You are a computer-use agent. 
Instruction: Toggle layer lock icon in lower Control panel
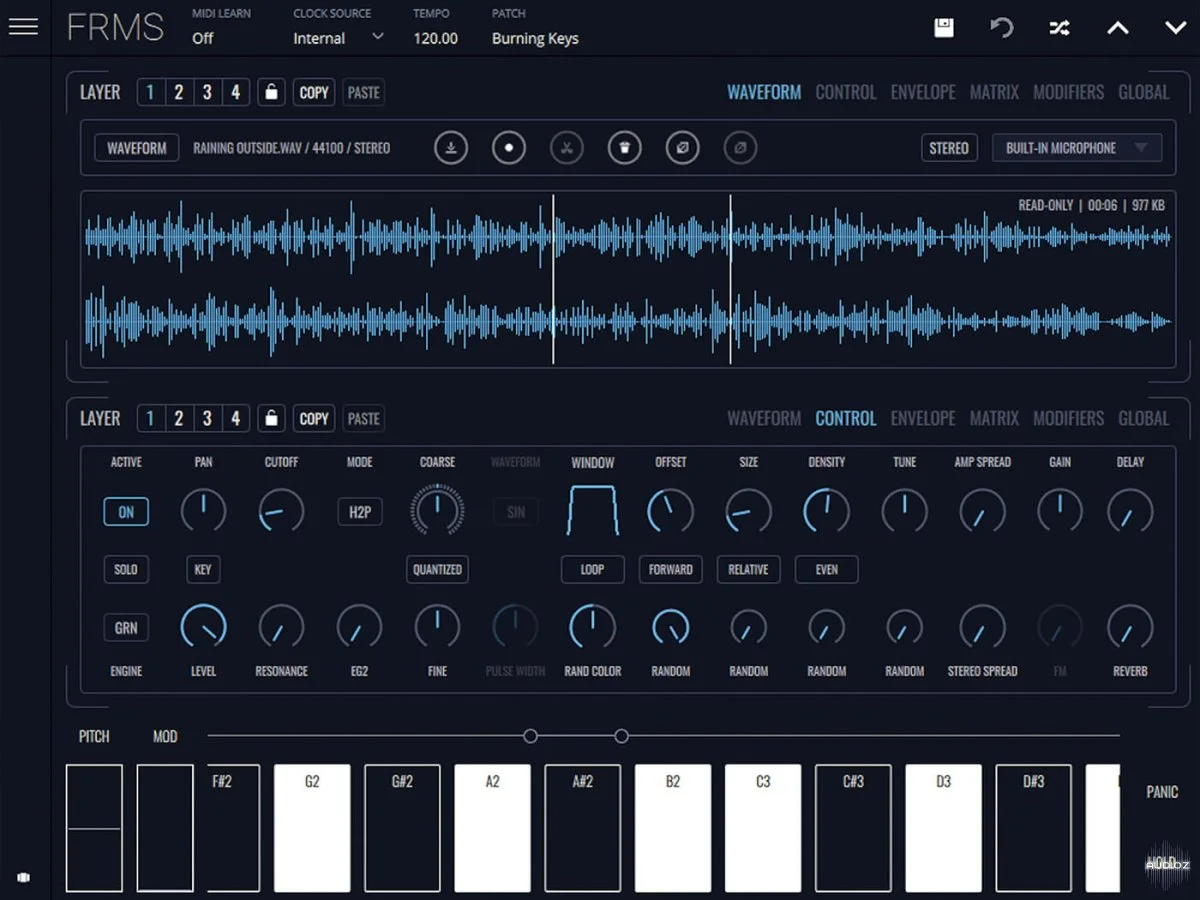(x=271, y=418)
